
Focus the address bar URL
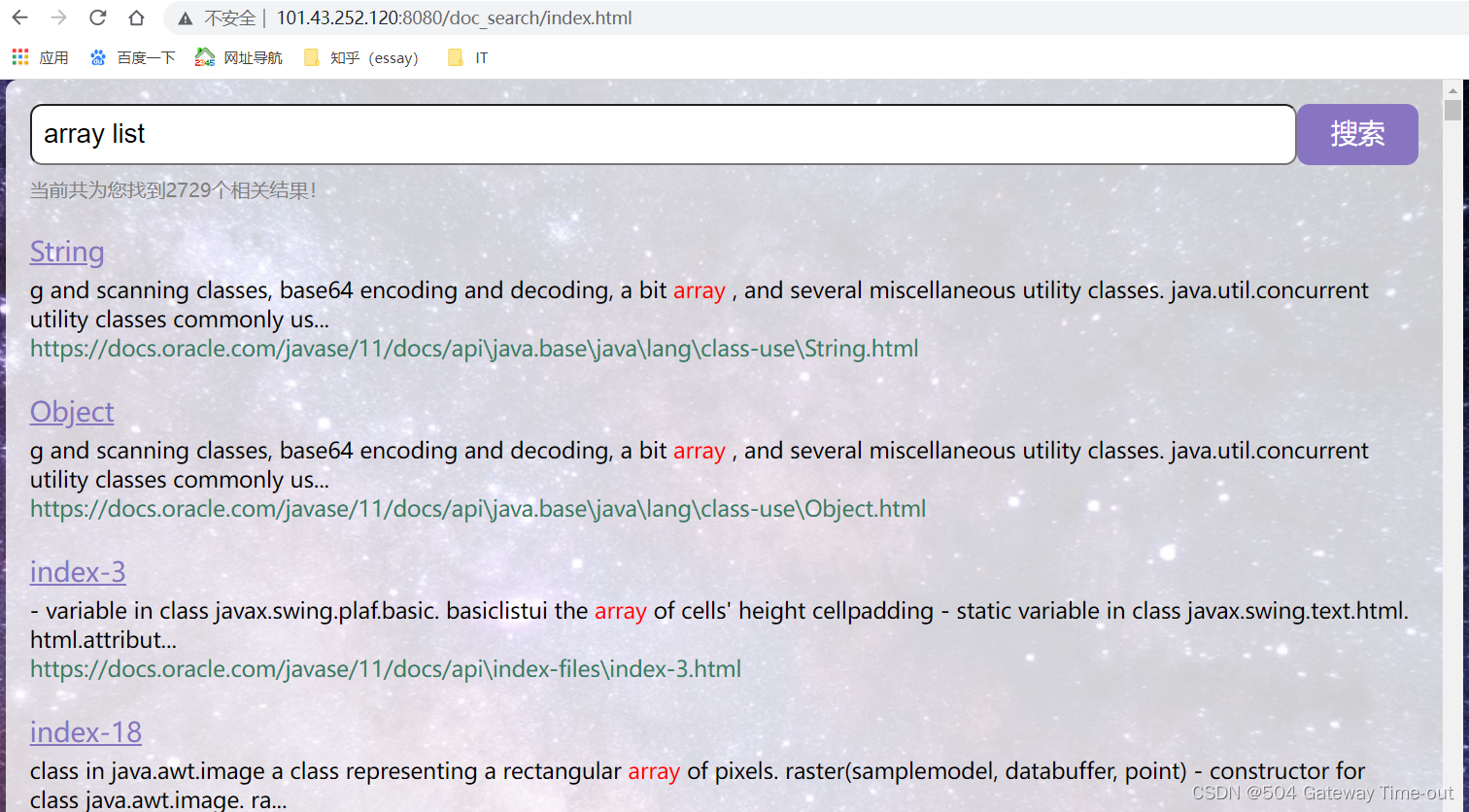[454, 17]
